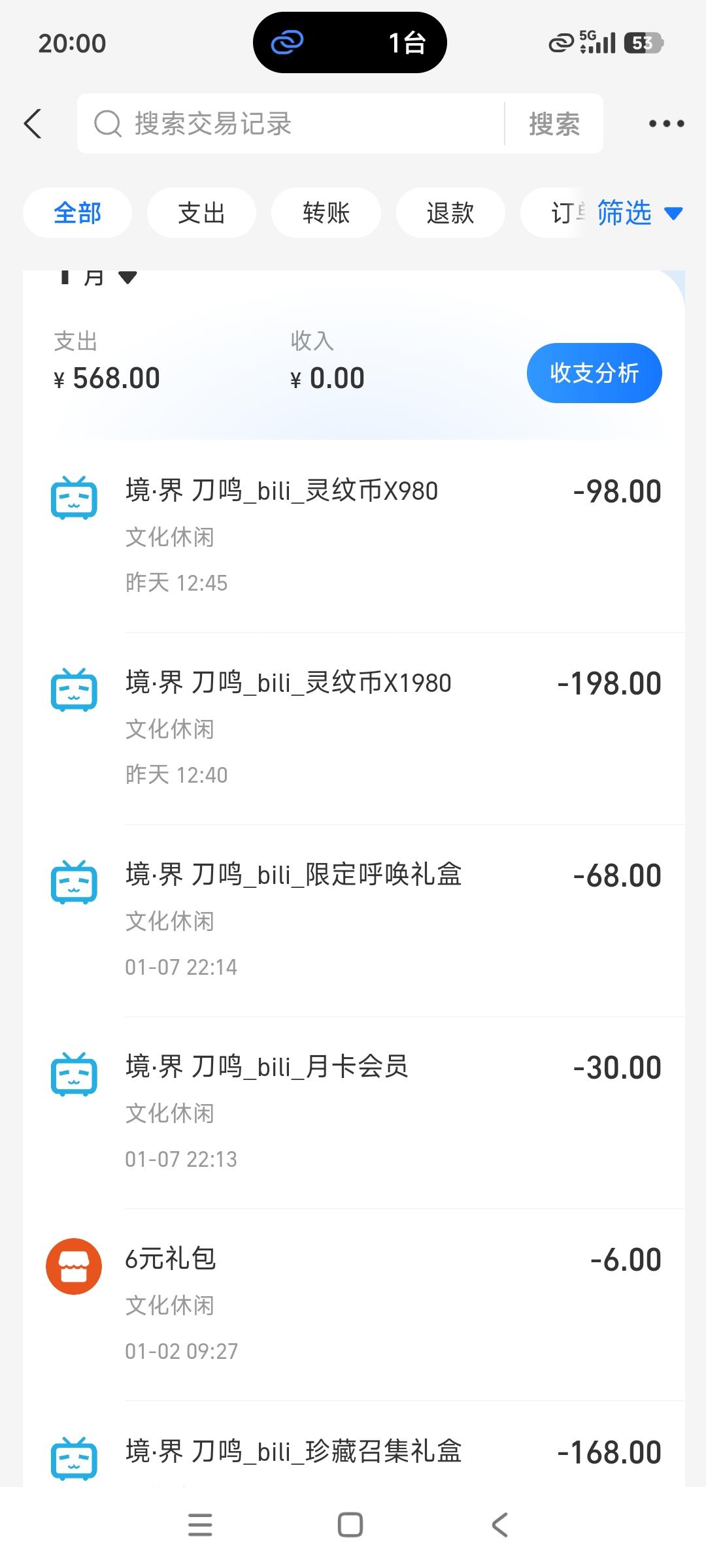Tap orange shop icon of 6元礼包
The width and height of the screenshot is (706, 1568).
click(x=74, y=1266)
